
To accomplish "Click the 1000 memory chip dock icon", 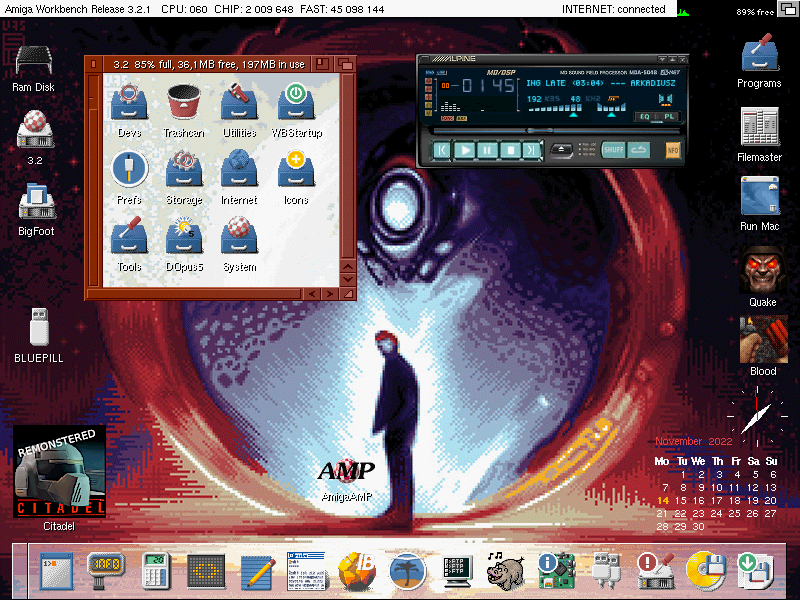I will [x=106, y=570].
